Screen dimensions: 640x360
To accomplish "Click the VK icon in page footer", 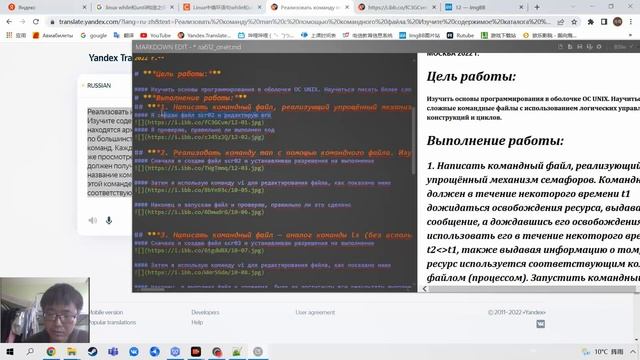I will click(540, 324).
